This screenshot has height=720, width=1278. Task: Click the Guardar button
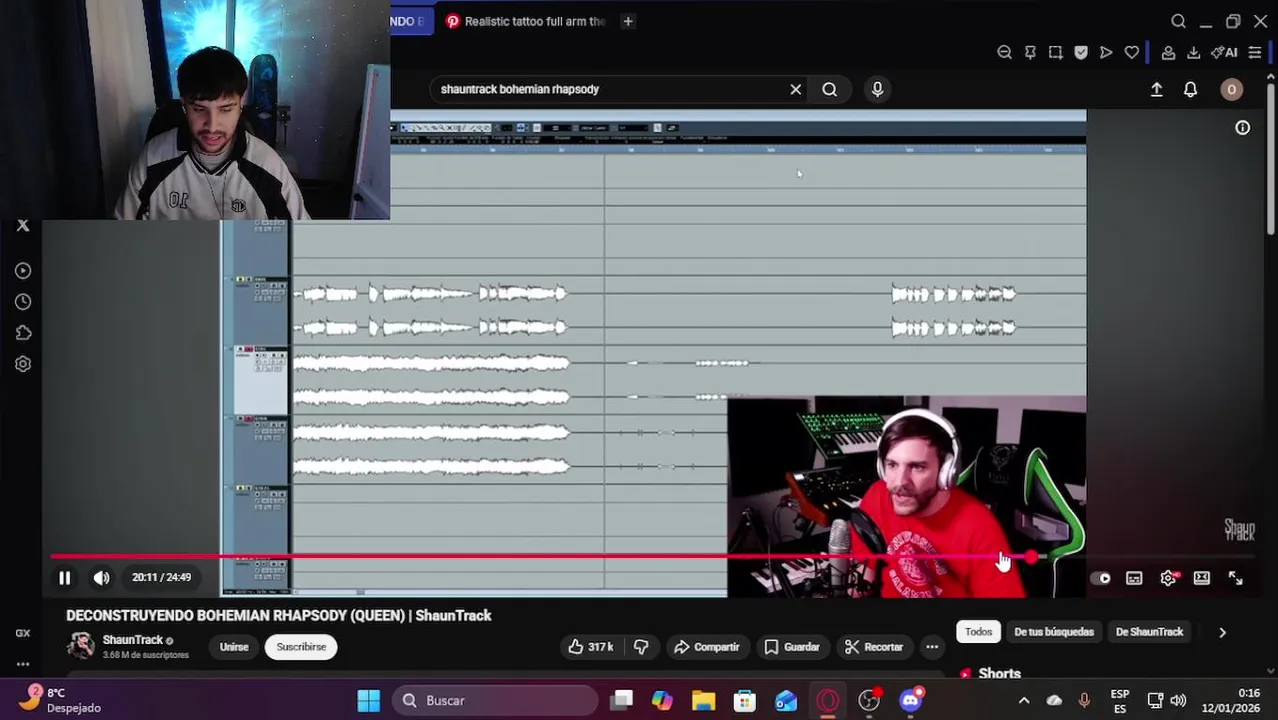click(792, 647)
